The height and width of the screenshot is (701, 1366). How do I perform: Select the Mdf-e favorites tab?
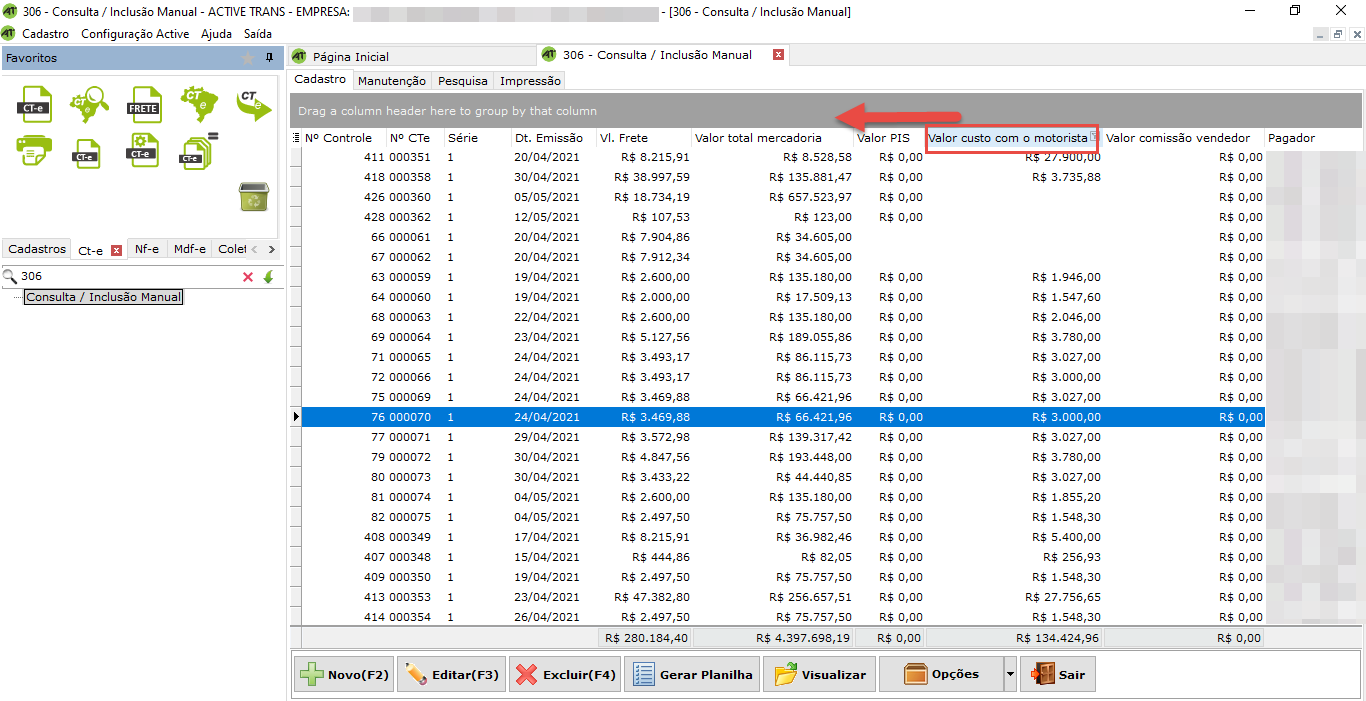point(190,249)
